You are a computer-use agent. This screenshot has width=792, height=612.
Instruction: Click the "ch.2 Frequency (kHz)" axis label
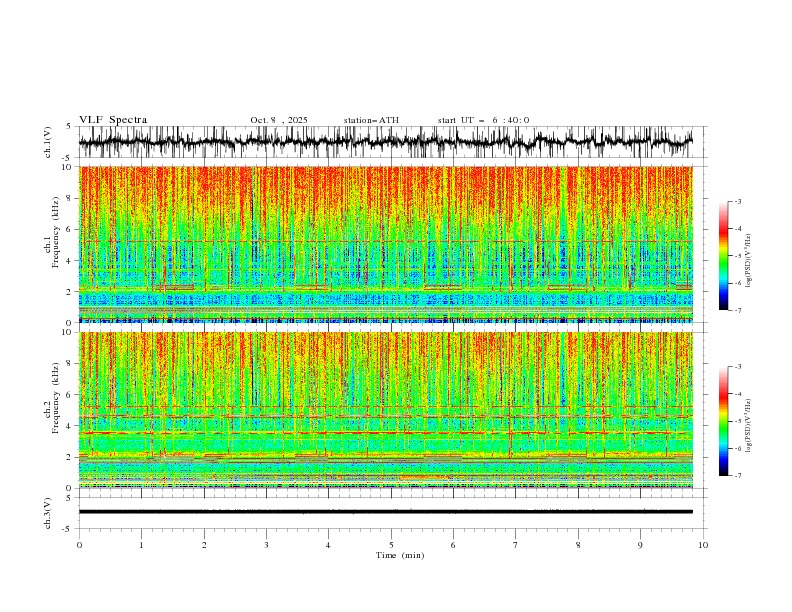[52, 398]
